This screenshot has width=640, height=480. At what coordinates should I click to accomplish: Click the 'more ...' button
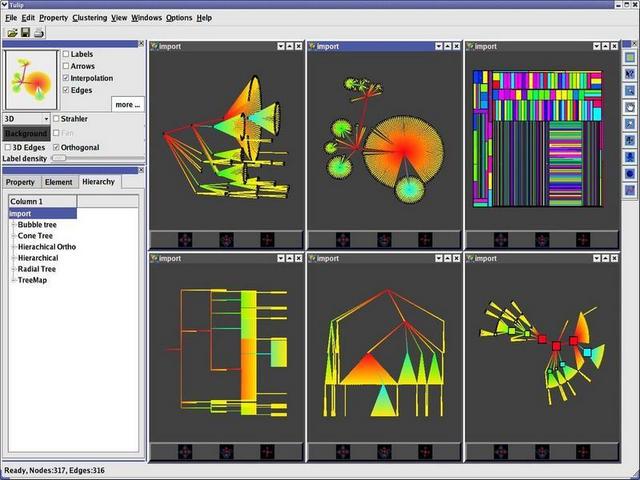tap(127, 104)
